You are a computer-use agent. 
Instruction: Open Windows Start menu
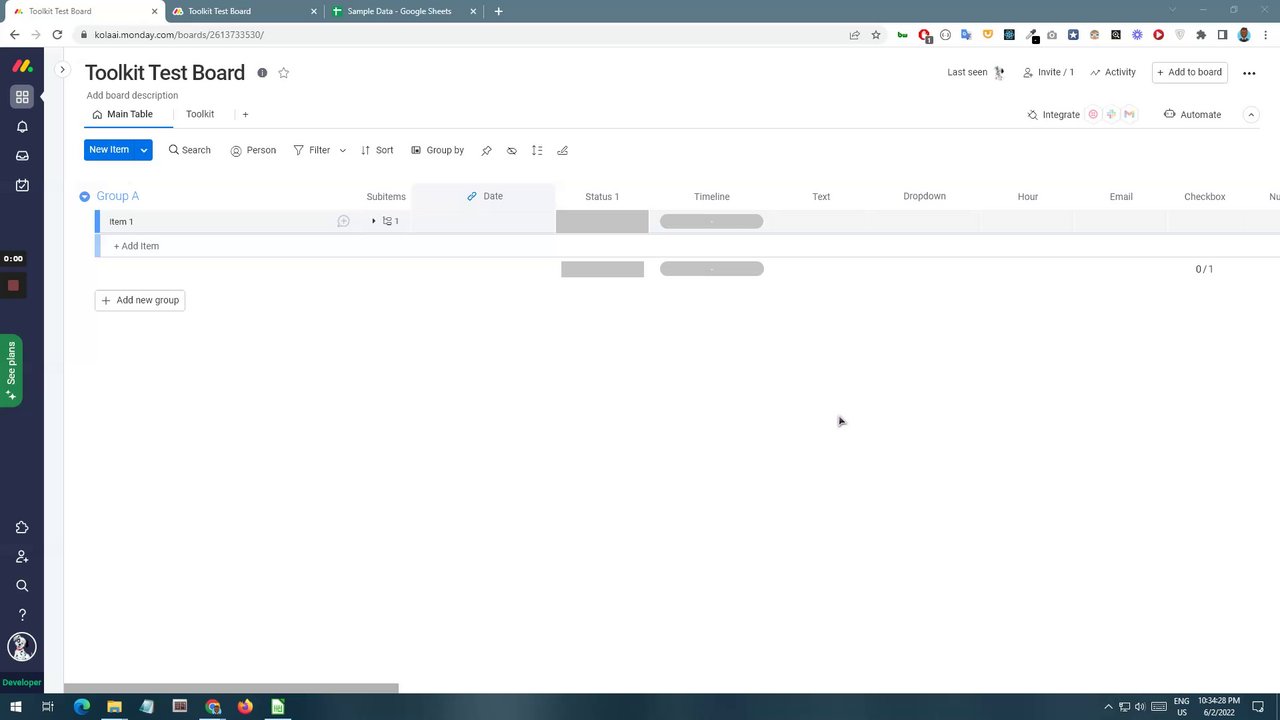tap(15, 707)
